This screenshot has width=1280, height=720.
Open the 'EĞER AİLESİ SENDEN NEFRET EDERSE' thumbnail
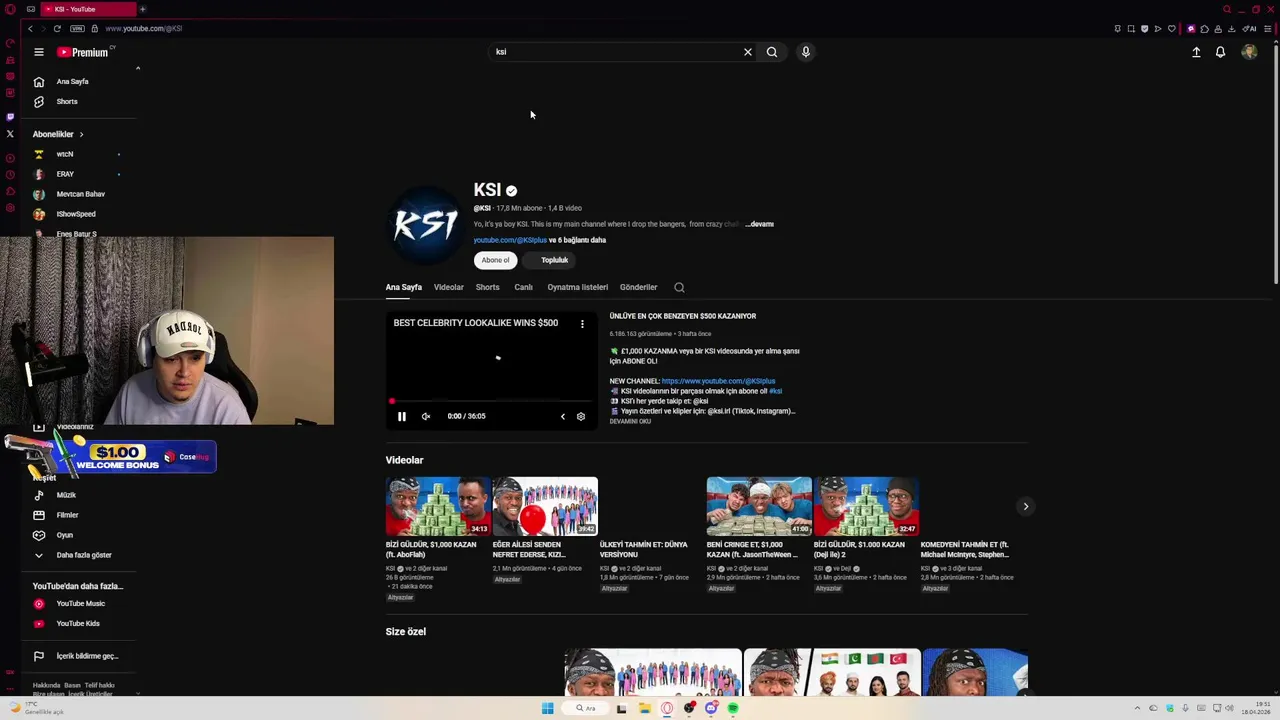[545, 506]
